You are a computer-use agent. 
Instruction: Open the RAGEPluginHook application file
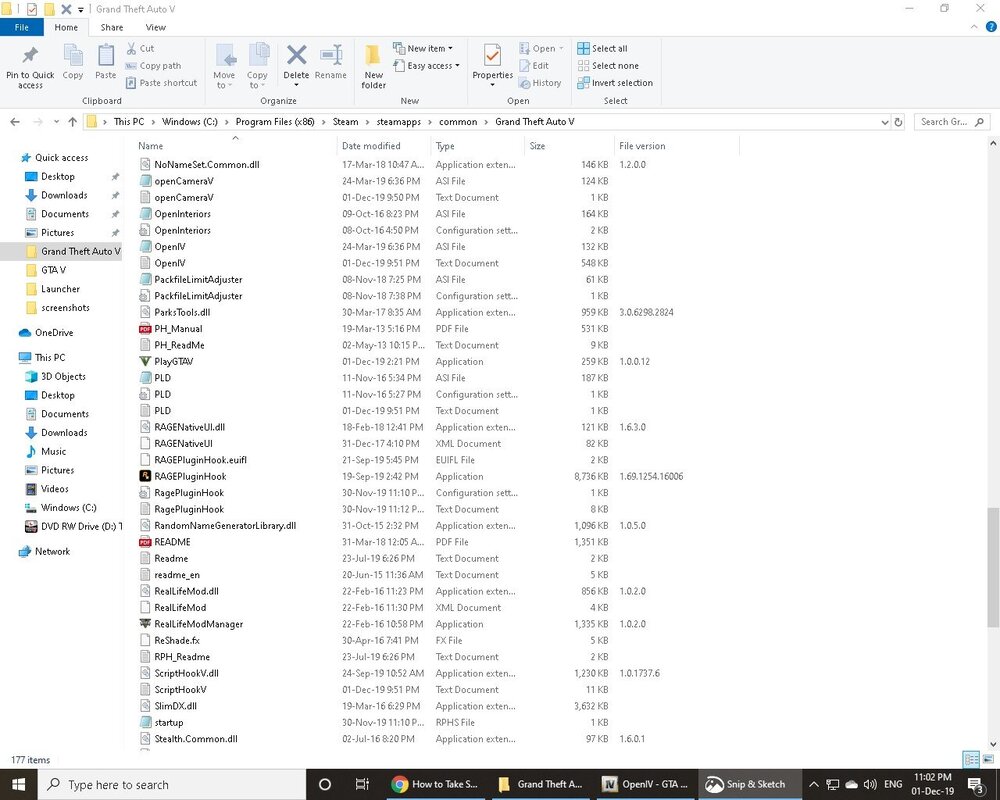(x=190, y=477)
